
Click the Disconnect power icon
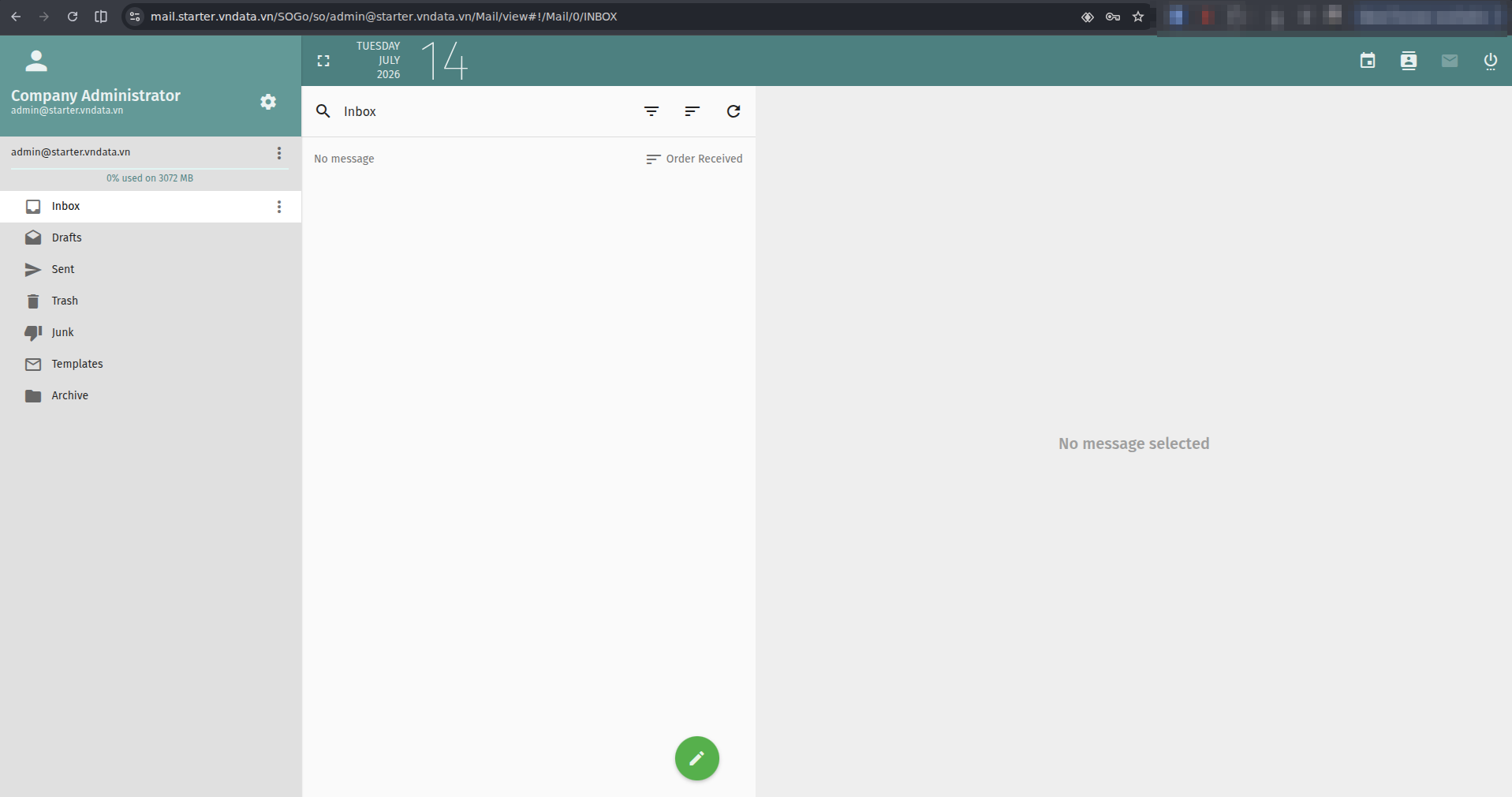pos(1491,61)
